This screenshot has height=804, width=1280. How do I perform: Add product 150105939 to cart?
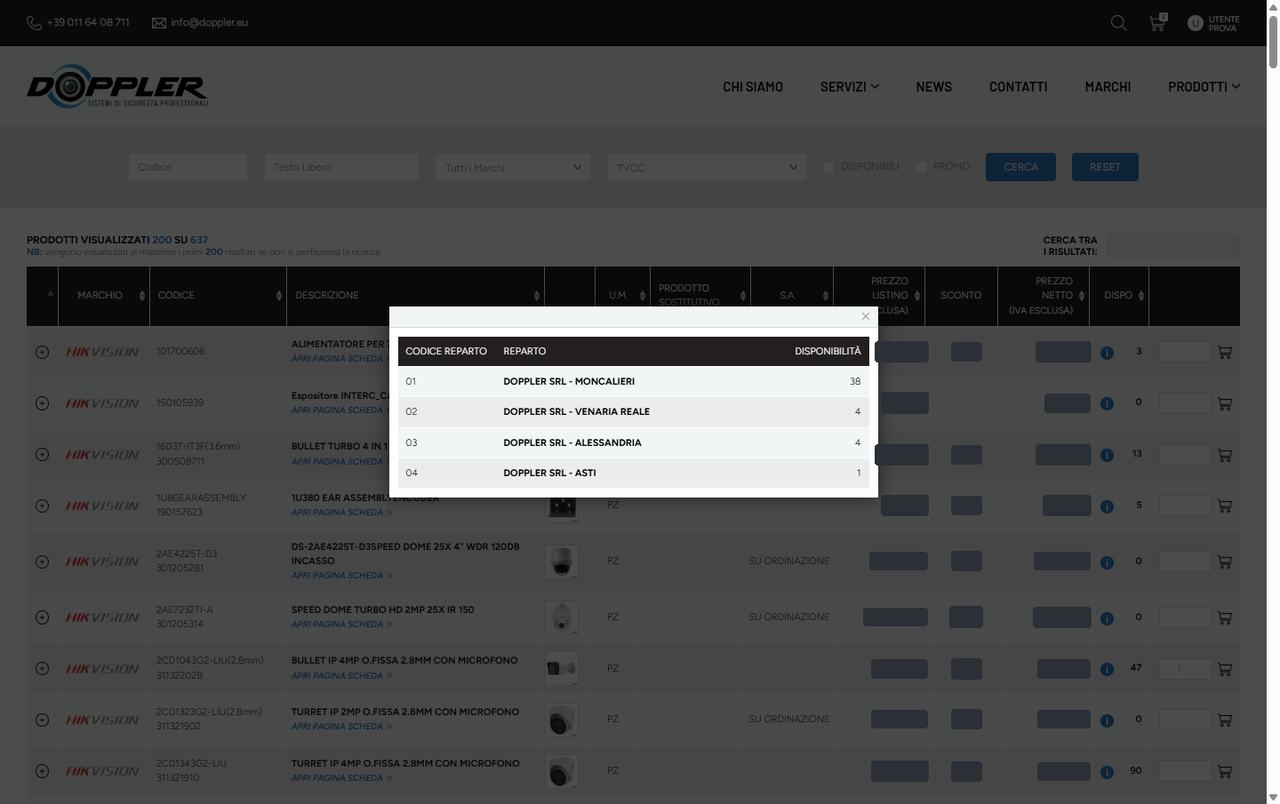pos(1225,404)
